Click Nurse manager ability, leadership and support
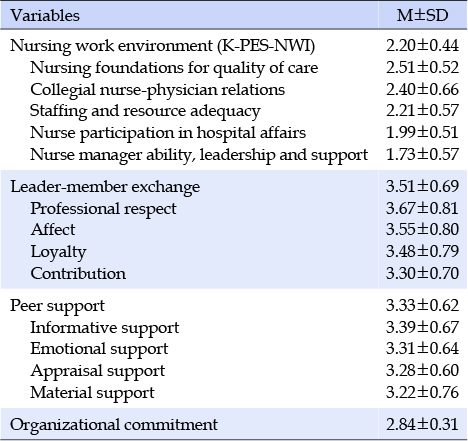468x441 pixels. coord(199,155)
